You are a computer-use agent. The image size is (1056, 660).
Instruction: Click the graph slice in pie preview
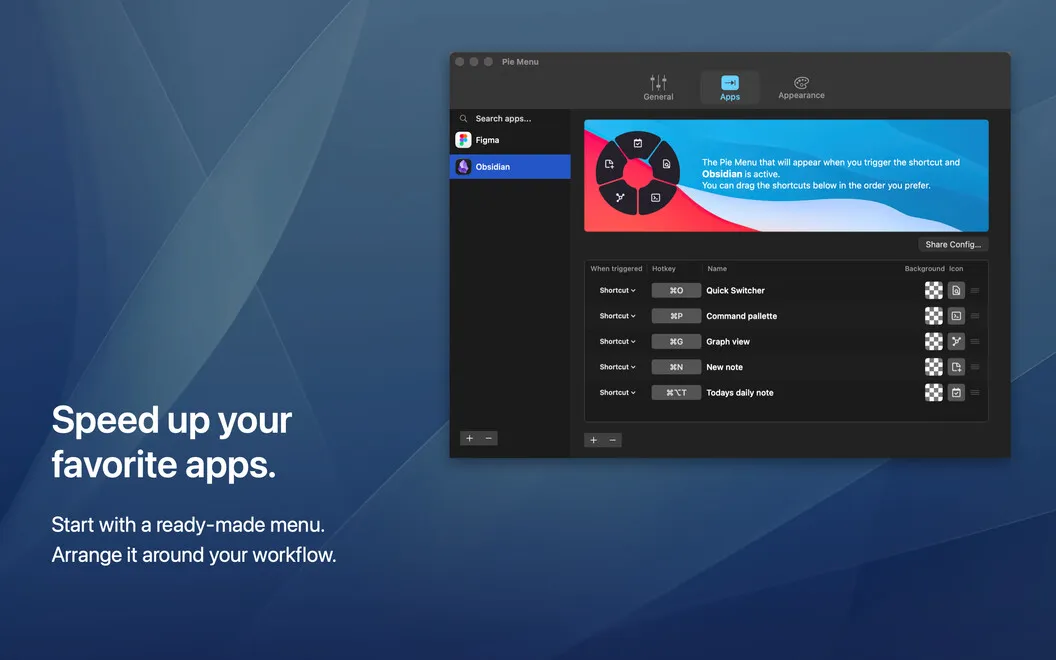point(620,197)
